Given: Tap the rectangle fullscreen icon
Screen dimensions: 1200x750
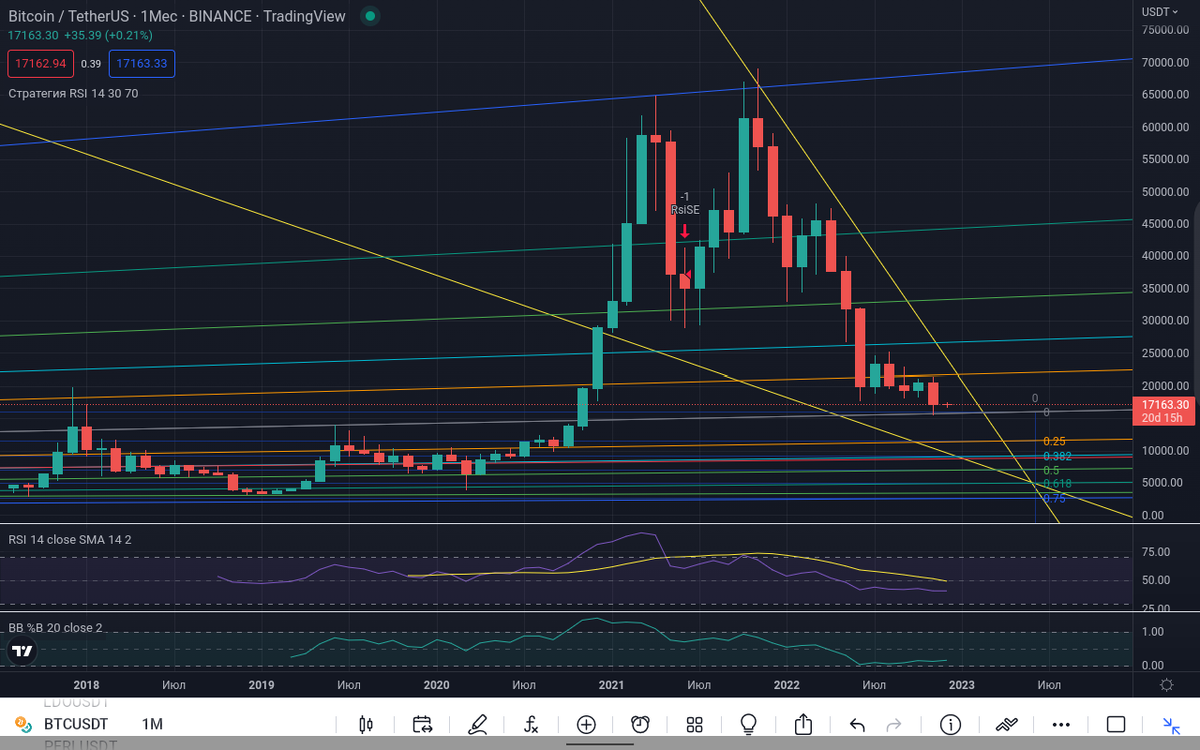Looking at the screenshot, I should click(x=1116, y=724).
